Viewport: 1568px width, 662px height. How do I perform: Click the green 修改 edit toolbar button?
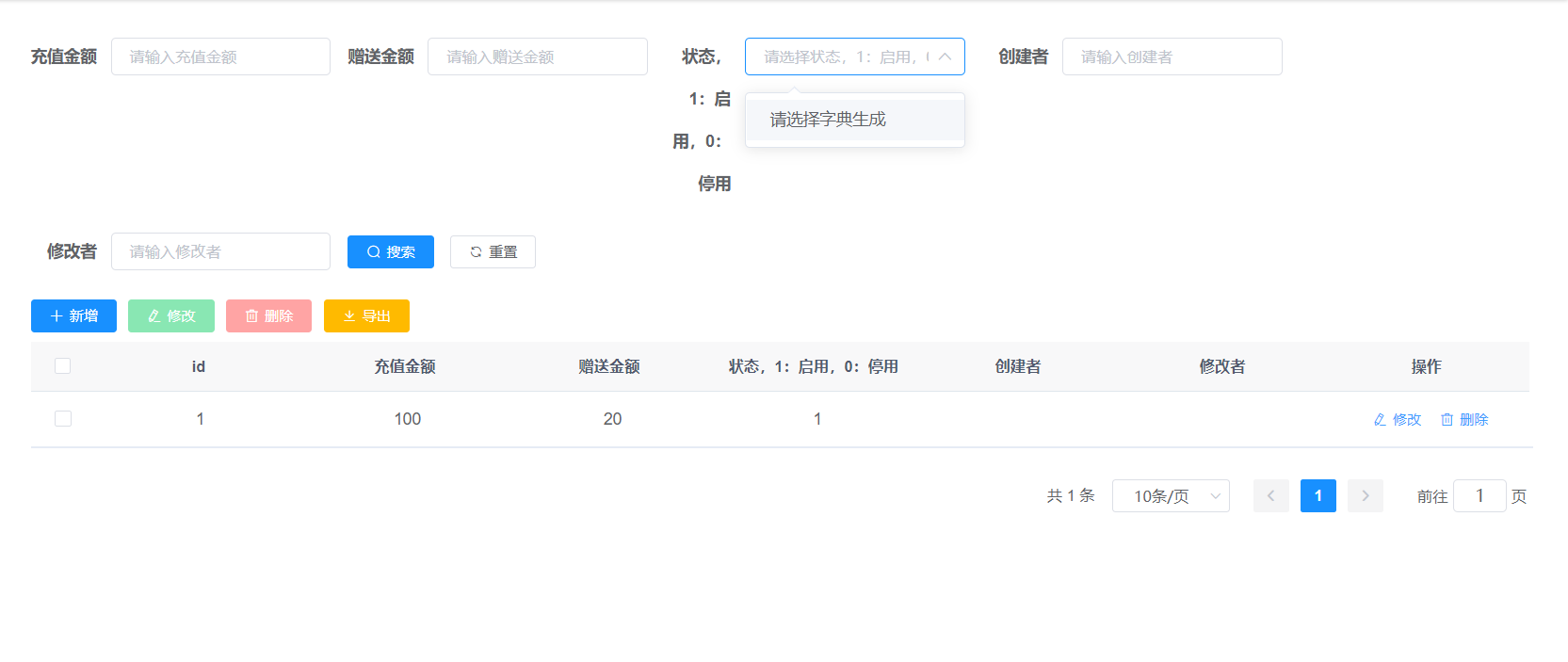(171, 315)
